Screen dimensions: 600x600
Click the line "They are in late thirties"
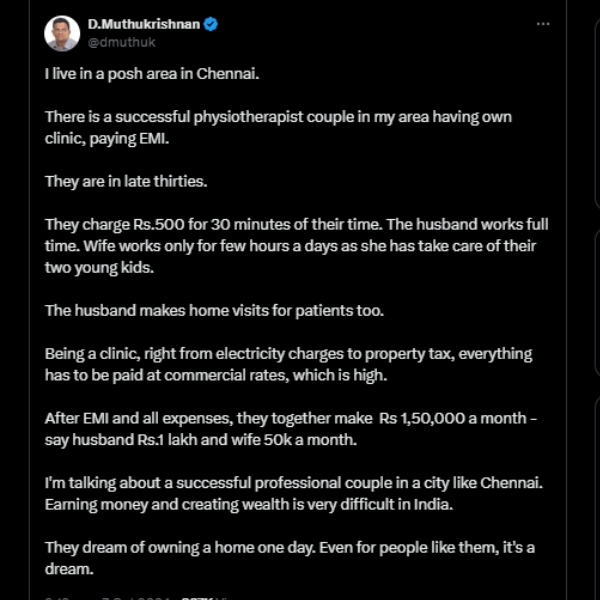point(125,181)
